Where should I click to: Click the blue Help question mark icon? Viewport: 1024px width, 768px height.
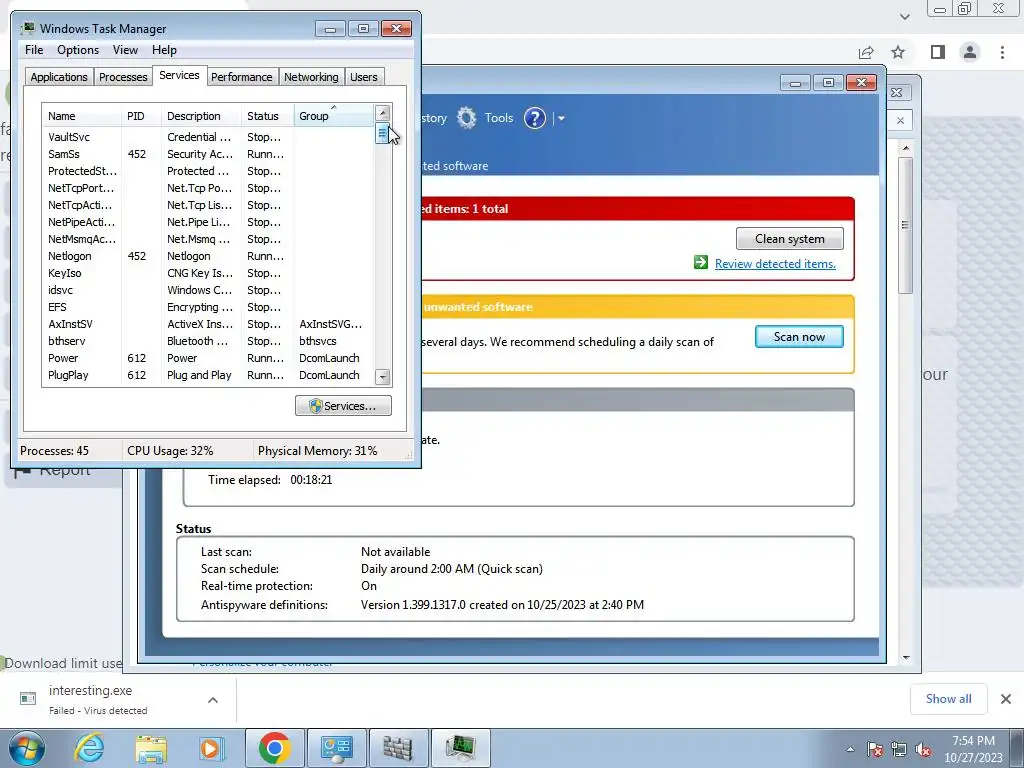pyautogui.click(x=534, y=118)
